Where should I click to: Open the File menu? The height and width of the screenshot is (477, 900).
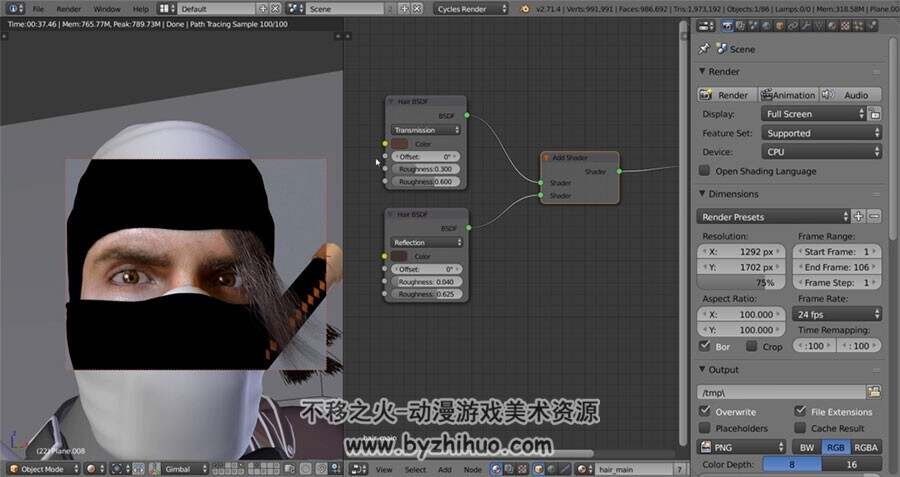38,9
